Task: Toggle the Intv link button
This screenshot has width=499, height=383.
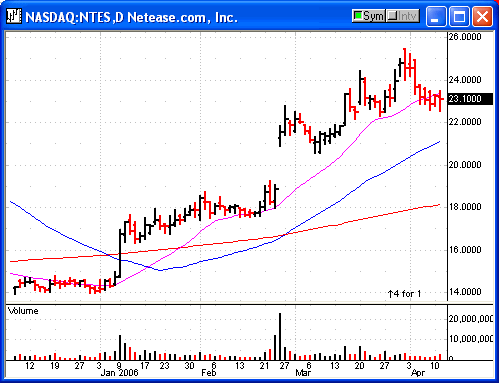Action: tap(403, 16)
